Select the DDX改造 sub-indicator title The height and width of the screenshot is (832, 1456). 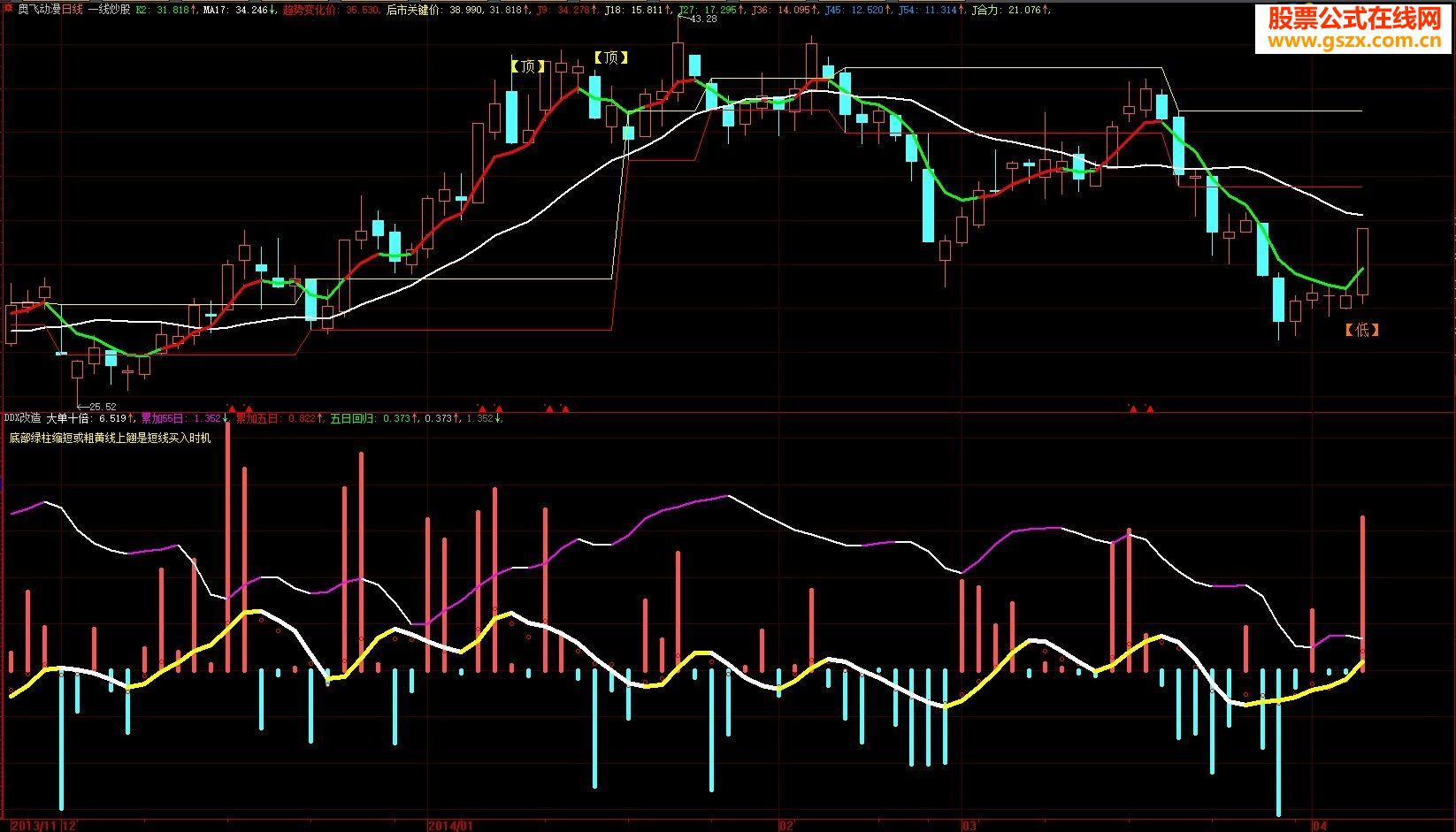(x=22, y=418)
